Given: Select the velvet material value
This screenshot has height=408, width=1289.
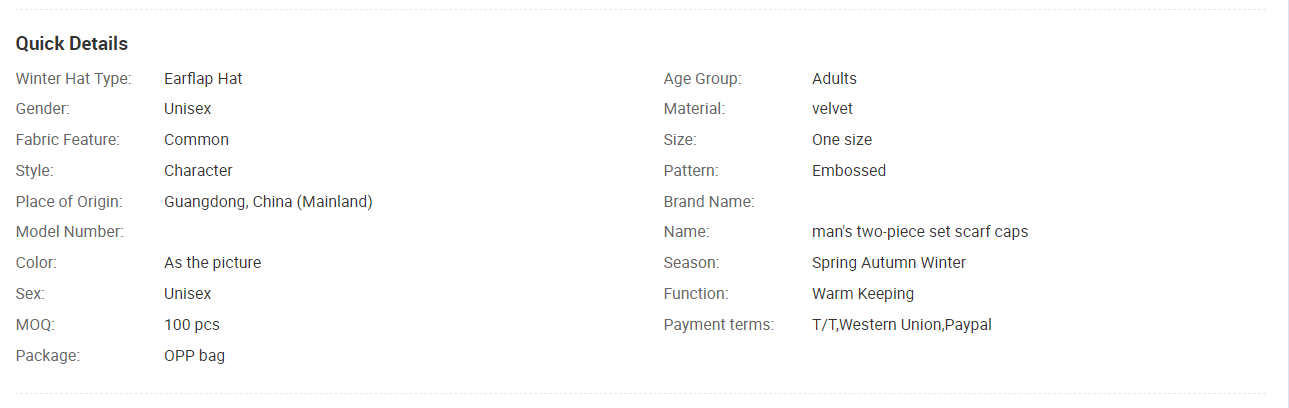Looking at the screenshot, I should click(832, 109).
